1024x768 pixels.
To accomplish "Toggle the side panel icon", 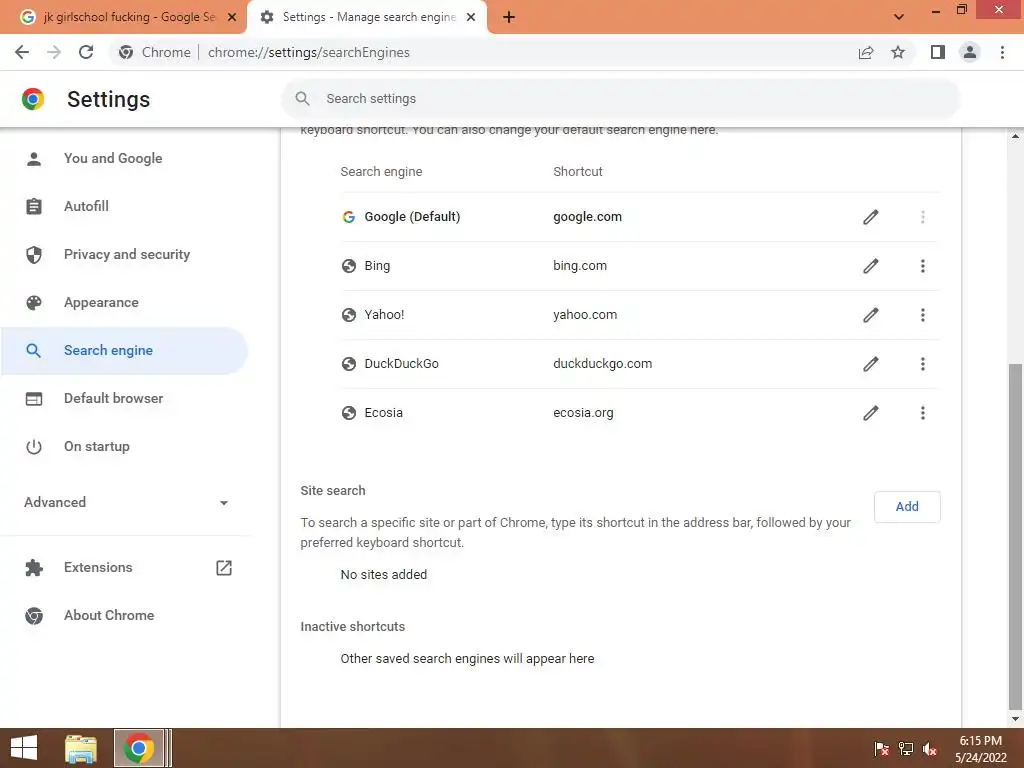I will click(938, 52).
